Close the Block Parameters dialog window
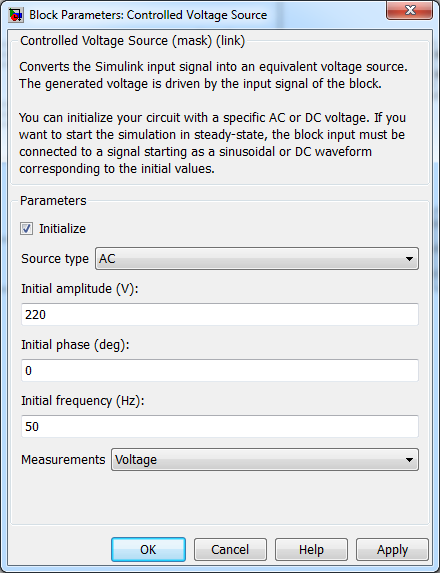Image resolution: width=440 pixels, height=573 pixels. (409, 10)
